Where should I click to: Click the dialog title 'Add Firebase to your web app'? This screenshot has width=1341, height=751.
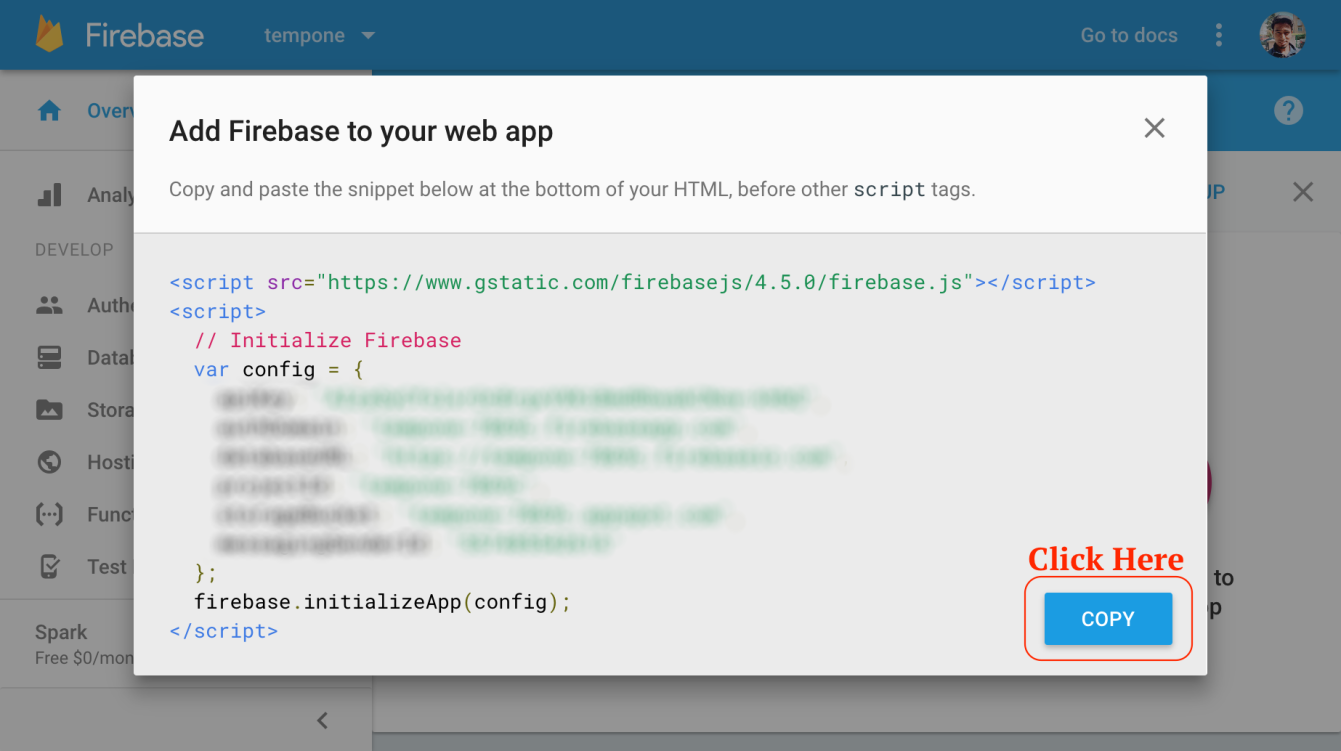(x=361, y=131)
